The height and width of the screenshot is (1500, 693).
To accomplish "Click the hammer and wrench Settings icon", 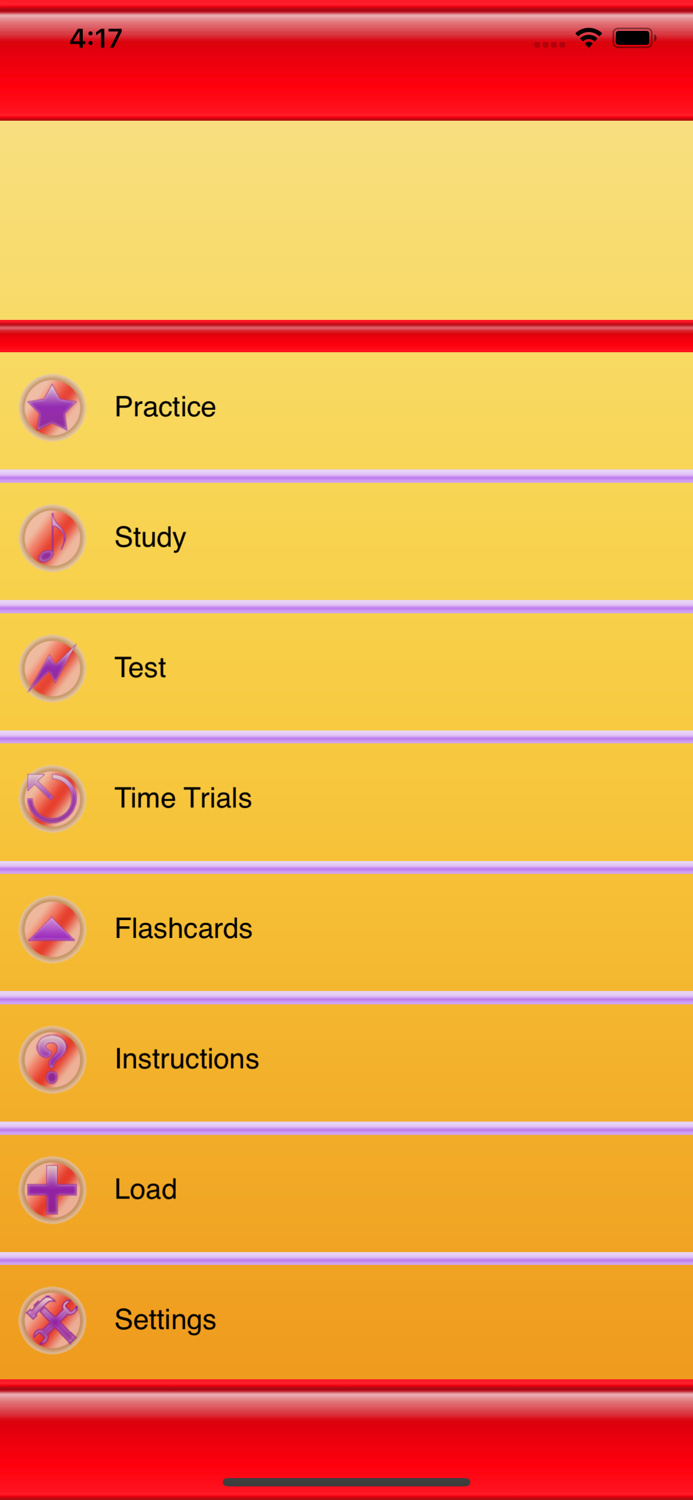I will pyautogui.click(x=52, y=1320).
